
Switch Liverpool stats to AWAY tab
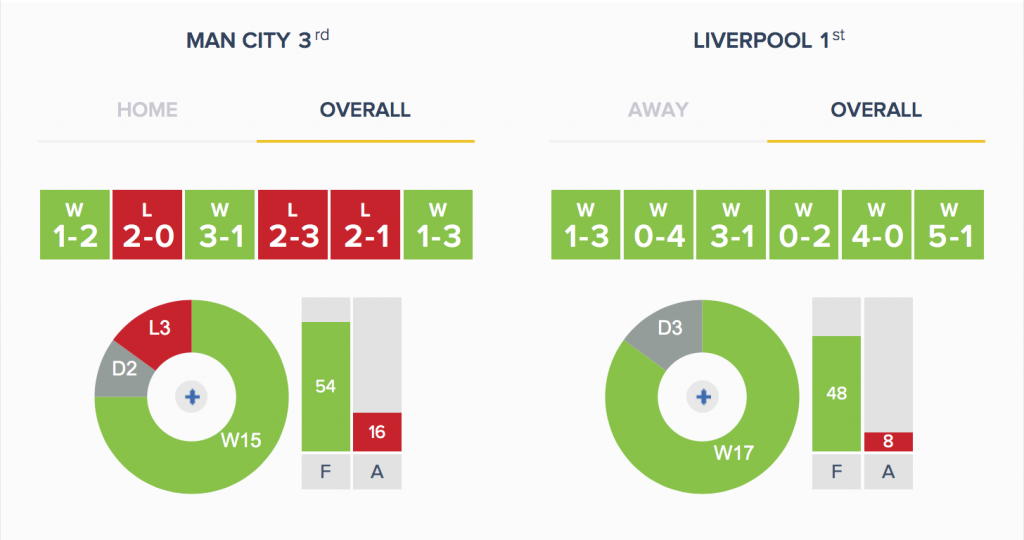pos(658,110)
